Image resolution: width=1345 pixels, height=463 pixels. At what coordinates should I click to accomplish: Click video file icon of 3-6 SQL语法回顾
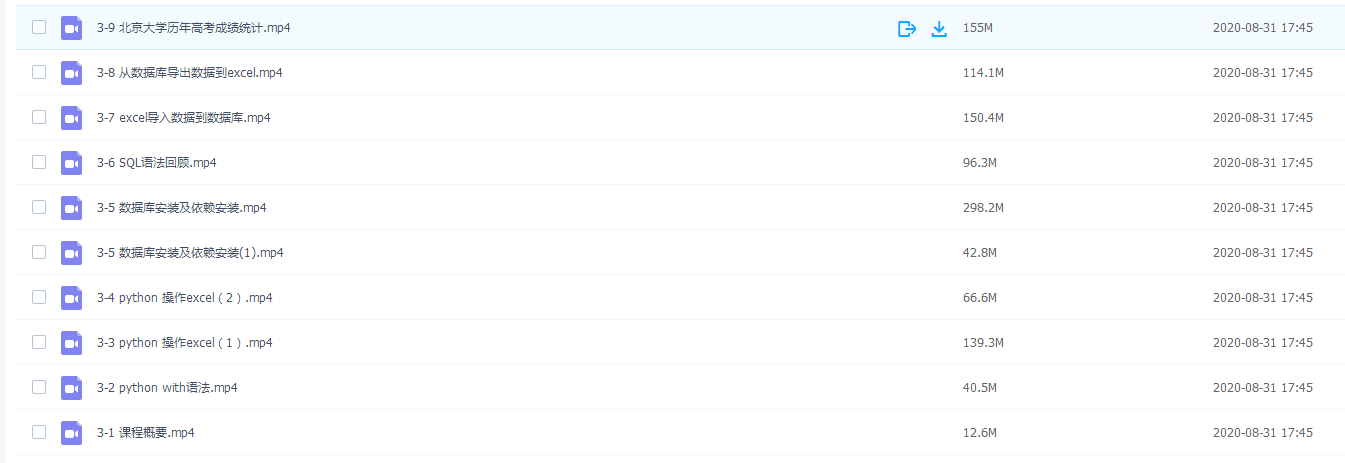(71, 163)
